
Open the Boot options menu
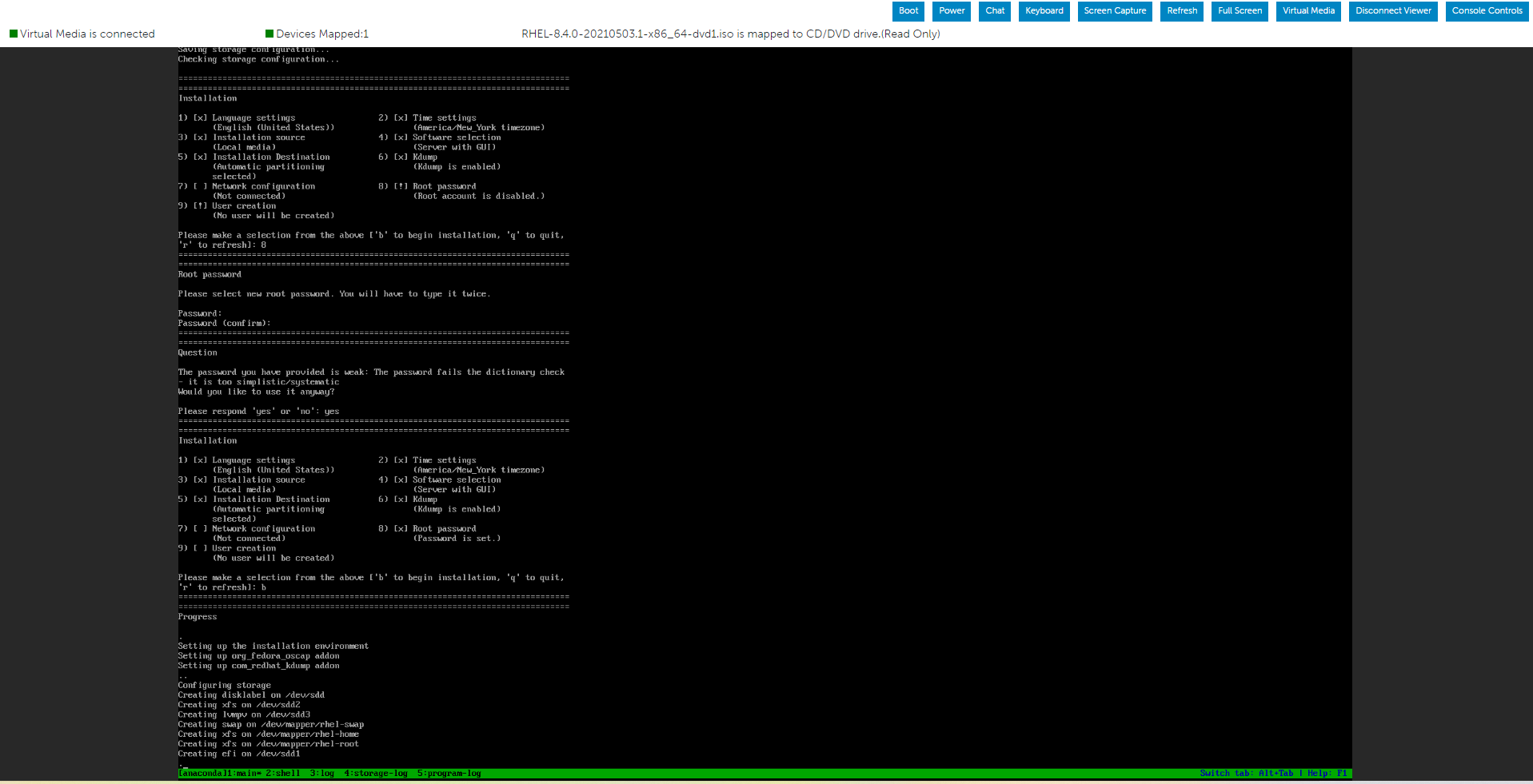click(908, 11)
